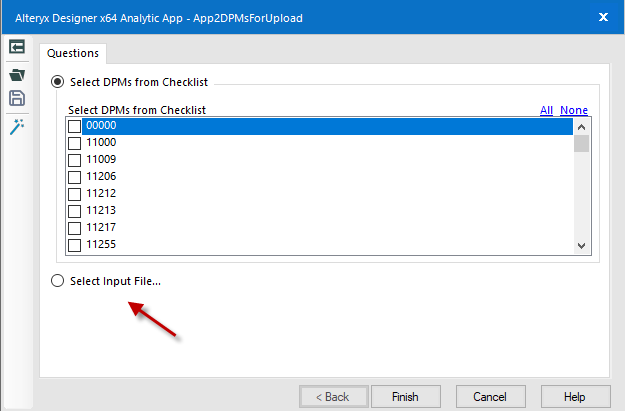Click the Cancel button

[x=490, y=397]
